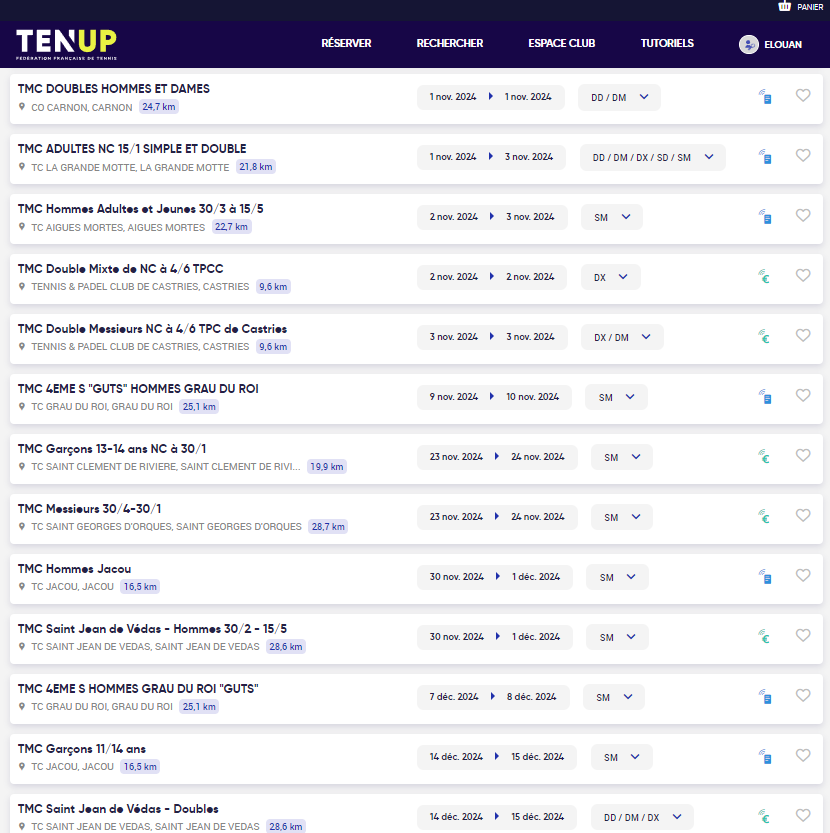Click the euro payment icon for TMC Double Mixte

[764, 277]
